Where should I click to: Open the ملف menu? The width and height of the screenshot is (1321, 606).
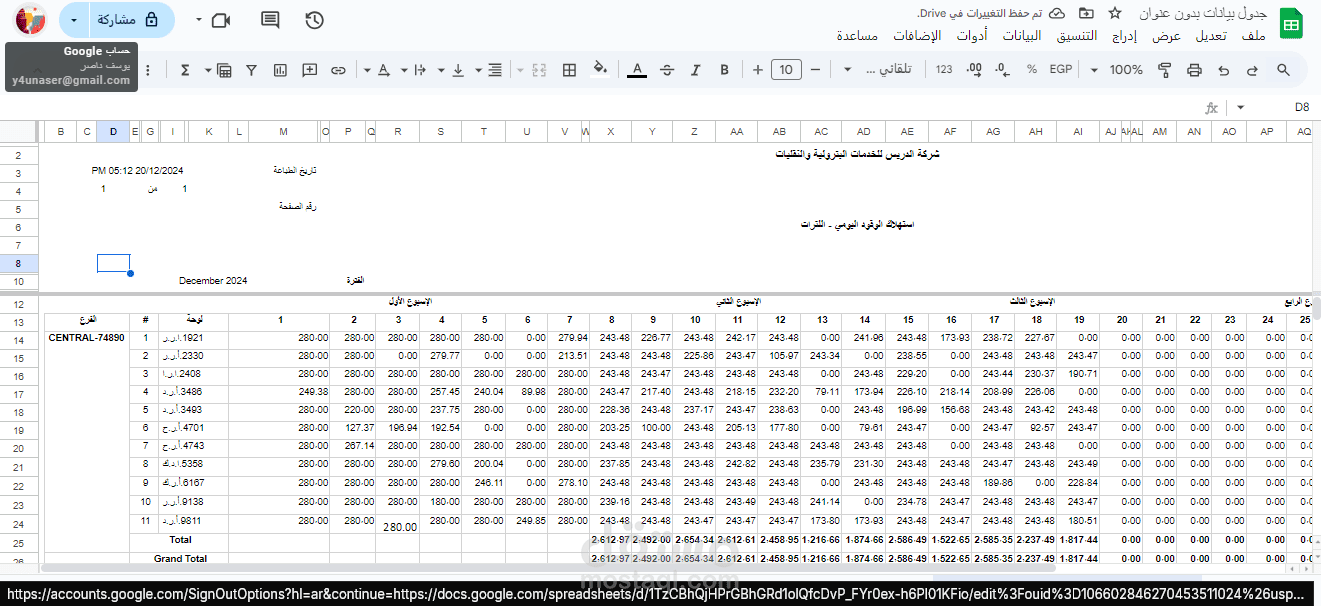pos(1254,36)
